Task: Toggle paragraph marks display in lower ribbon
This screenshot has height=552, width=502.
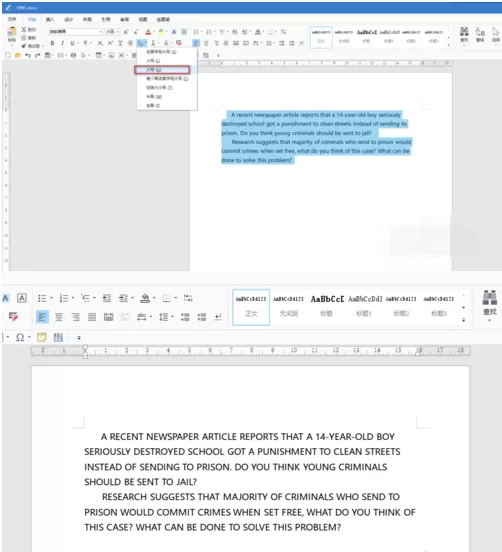Action: point(218,317)
